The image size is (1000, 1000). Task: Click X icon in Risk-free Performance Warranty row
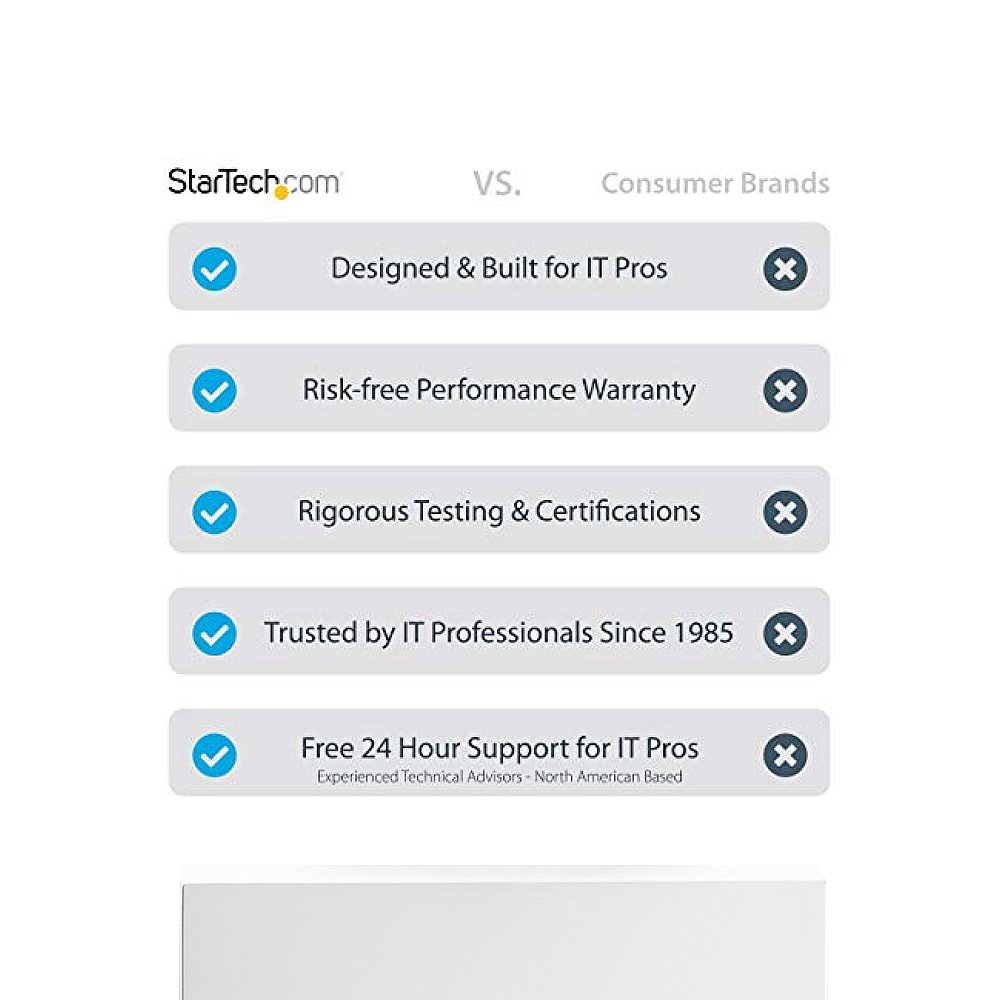[x=785, y=390]
